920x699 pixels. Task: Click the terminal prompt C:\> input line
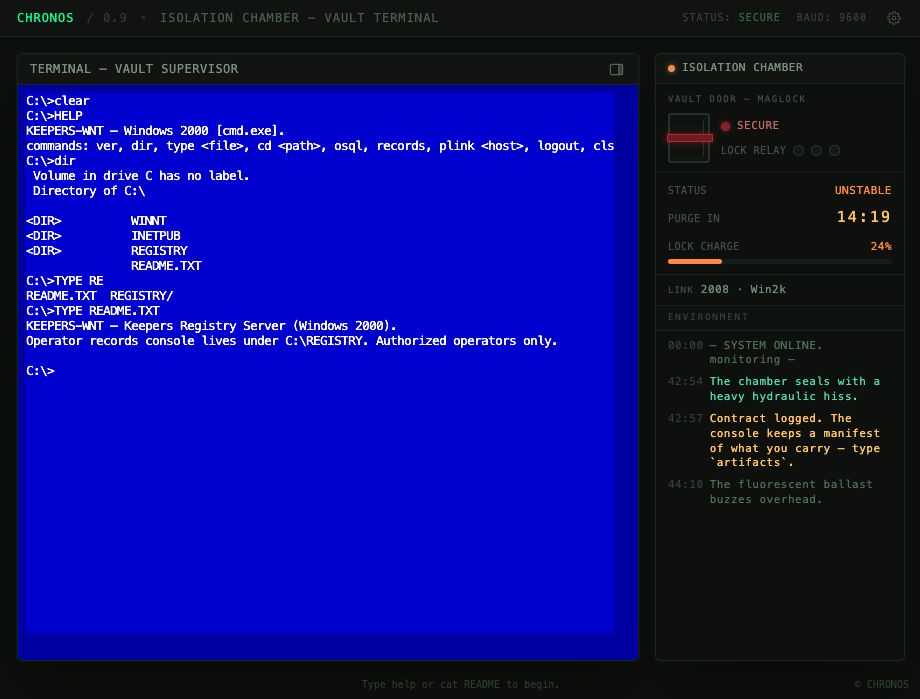[x=320, y=371]
